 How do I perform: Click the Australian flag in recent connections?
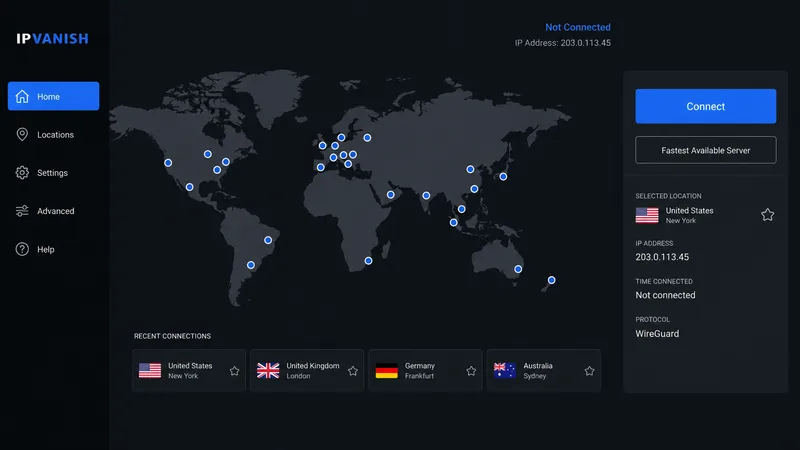[x=505, y=370]
